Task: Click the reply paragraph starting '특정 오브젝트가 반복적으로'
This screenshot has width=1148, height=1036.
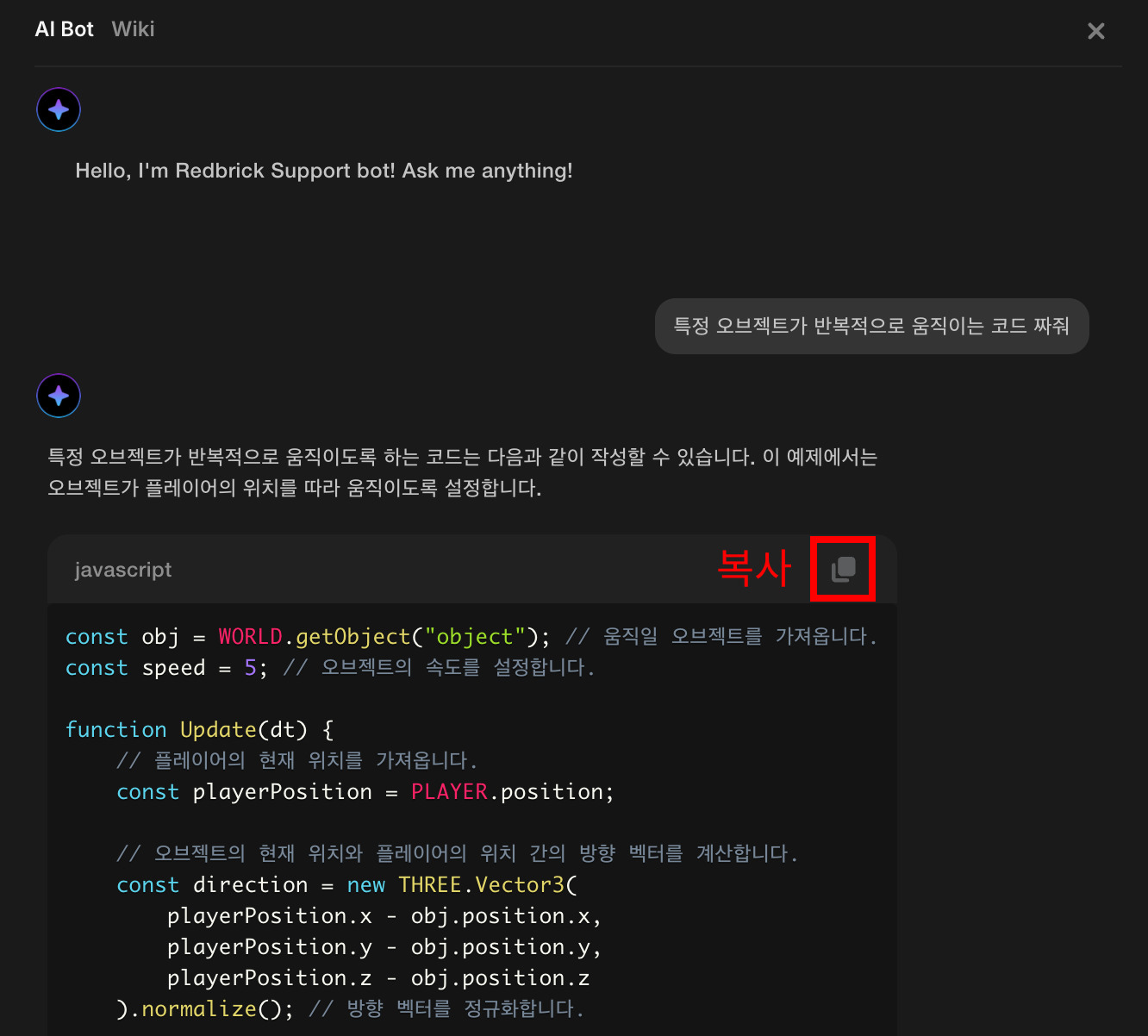Action: coord(463,472)
